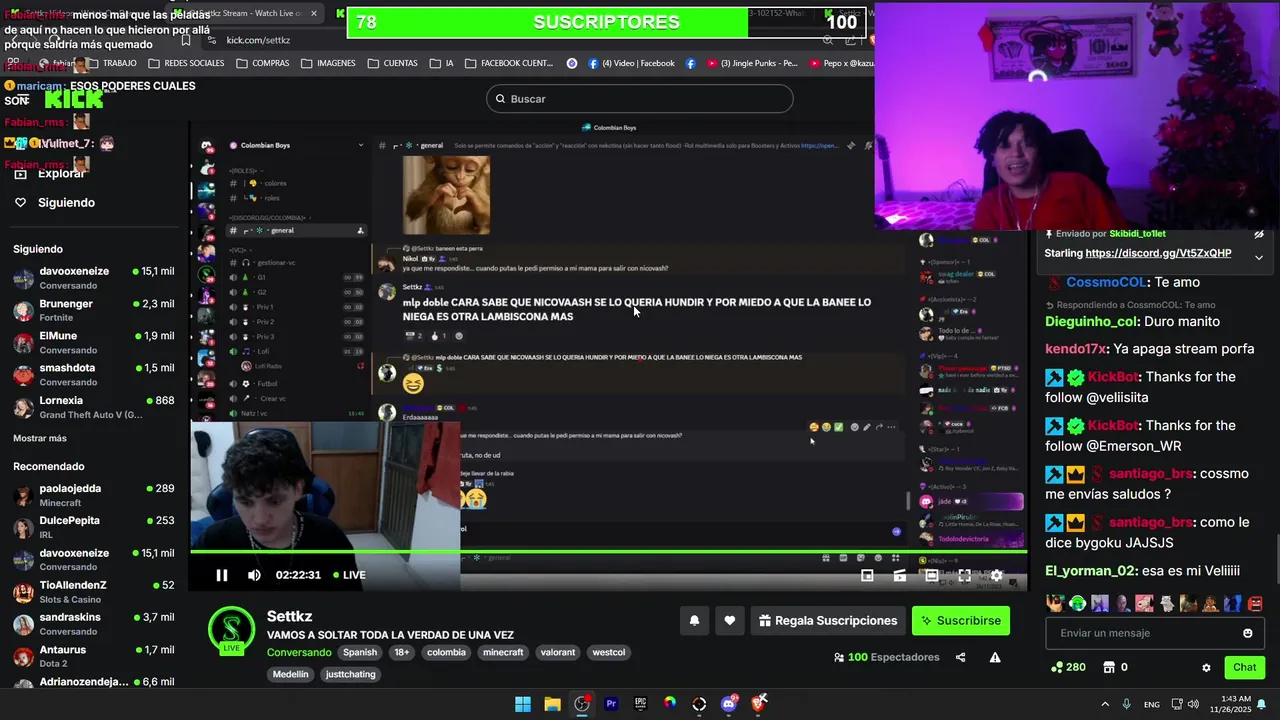Open COMPRAS bookmarks folder
1280x720 pixels.
coord(263,63)
